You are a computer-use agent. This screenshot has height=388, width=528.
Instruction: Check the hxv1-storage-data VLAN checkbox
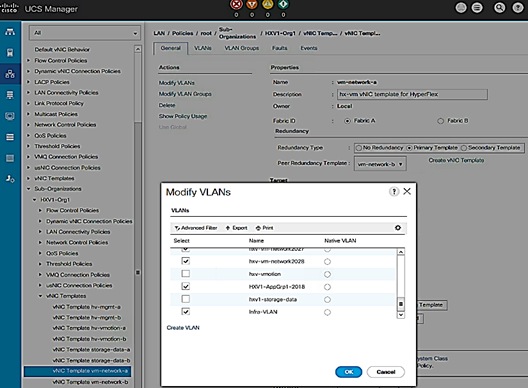coord(186,299)
